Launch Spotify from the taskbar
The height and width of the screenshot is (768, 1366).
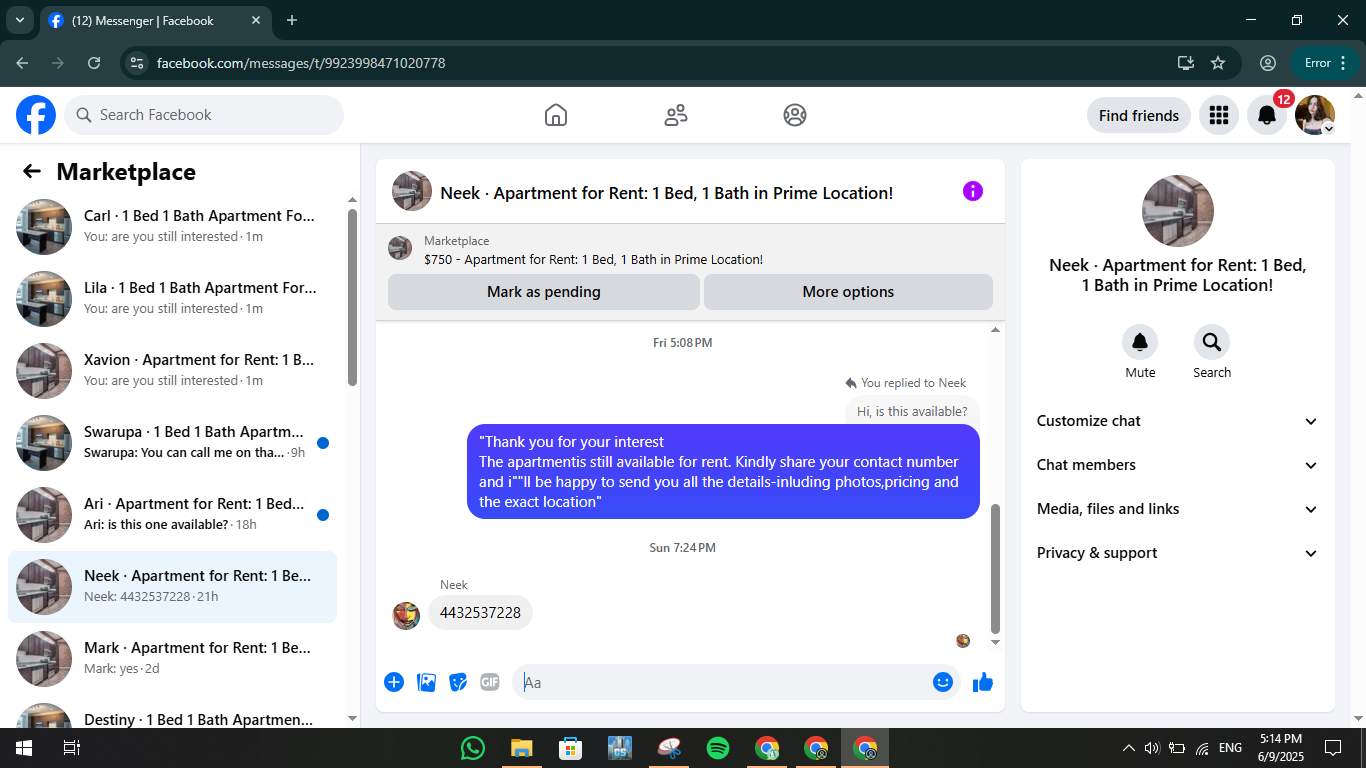[718, 748]
